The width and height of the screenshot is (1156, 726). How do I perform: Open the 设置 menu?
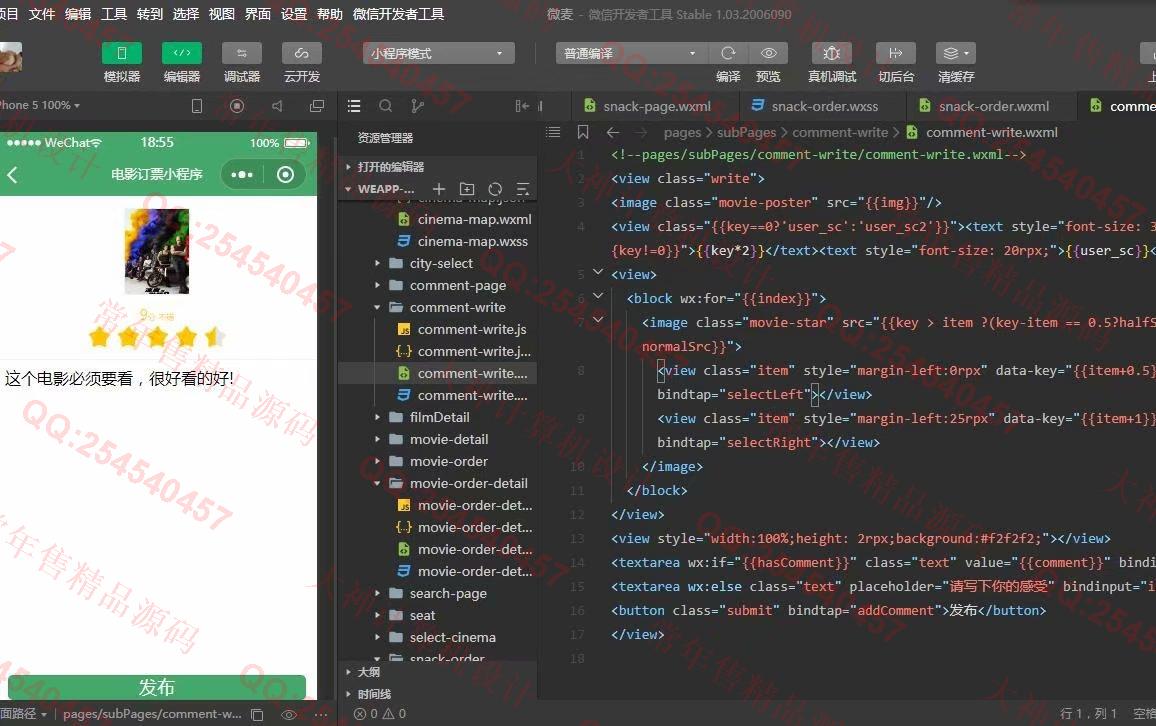pyautogui.click(x=293, y=14)
